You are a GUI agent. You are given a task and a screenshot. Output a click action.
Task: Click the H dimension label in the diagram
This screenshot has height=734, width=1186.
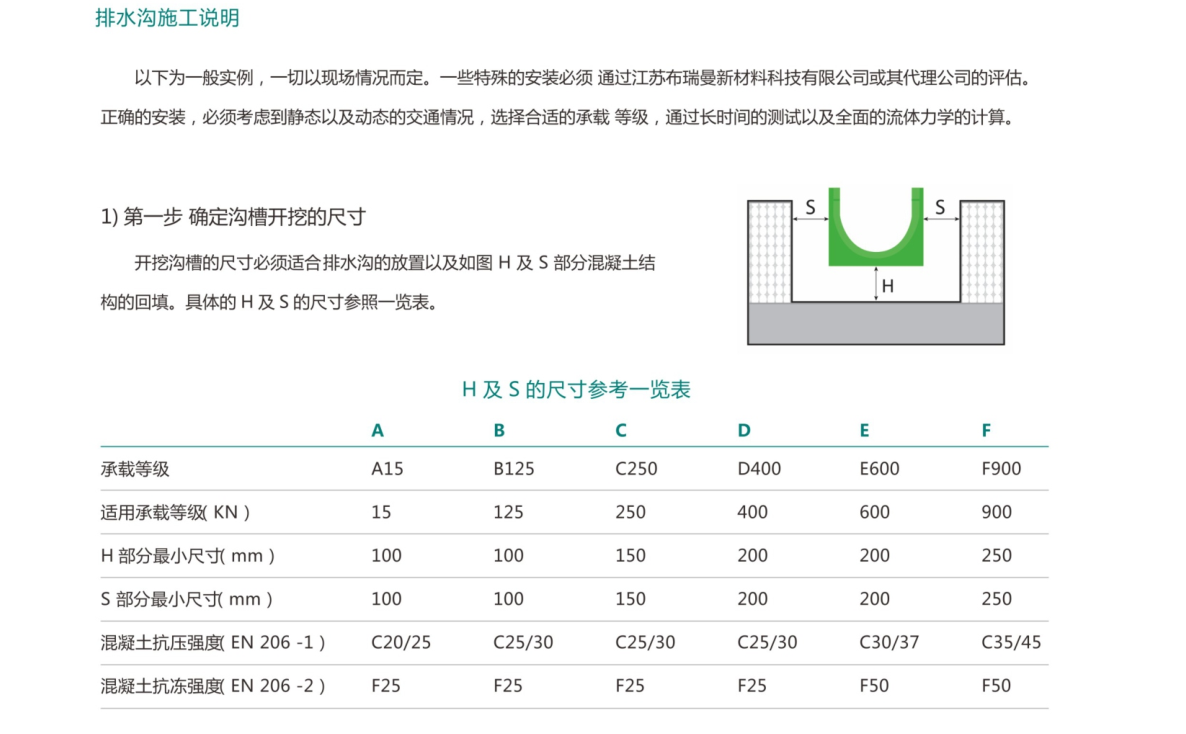point(888,286)
